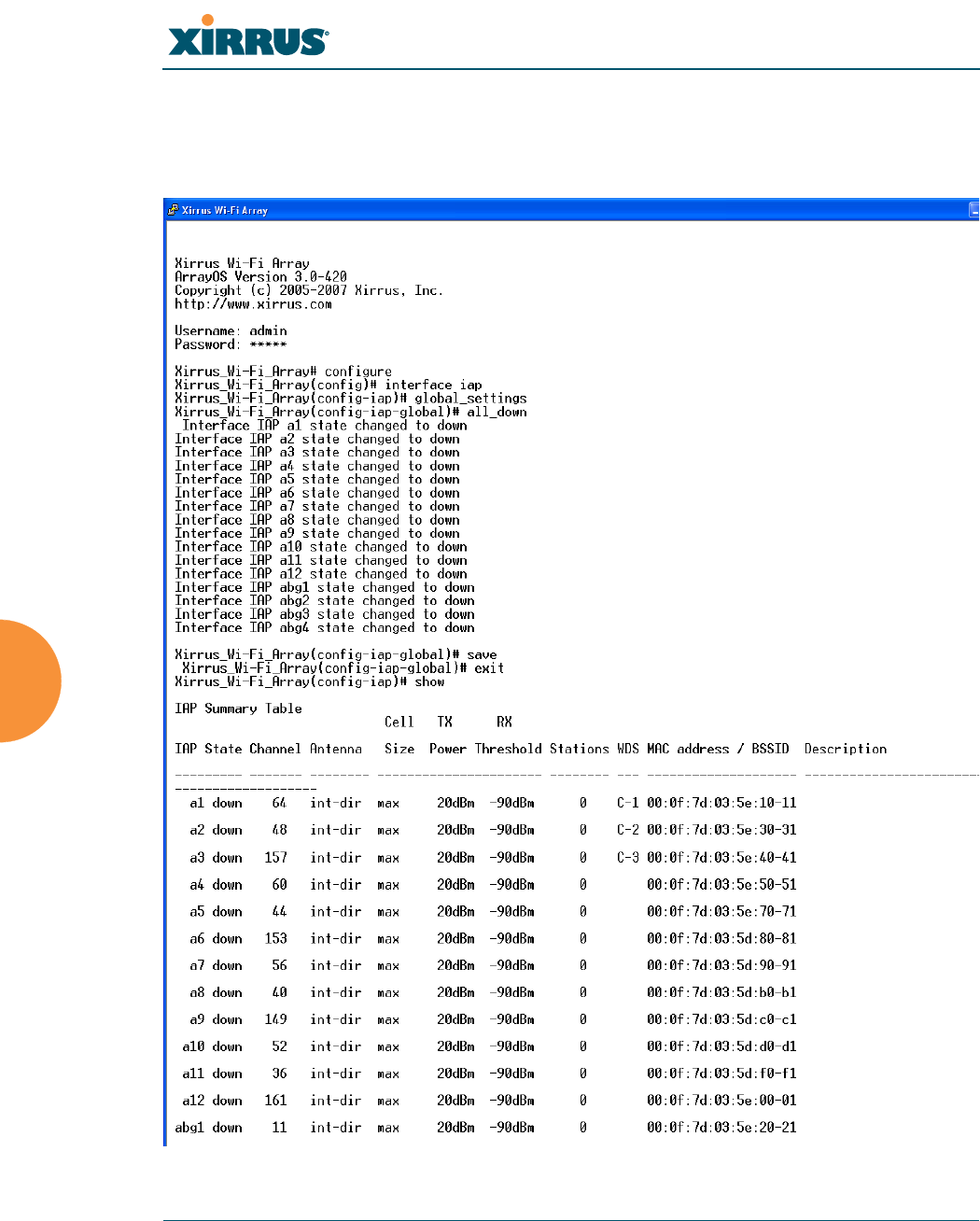Click channel value 44 in row a5
The height and width of the screenshot is (1221, 980).
coord(279,912)
